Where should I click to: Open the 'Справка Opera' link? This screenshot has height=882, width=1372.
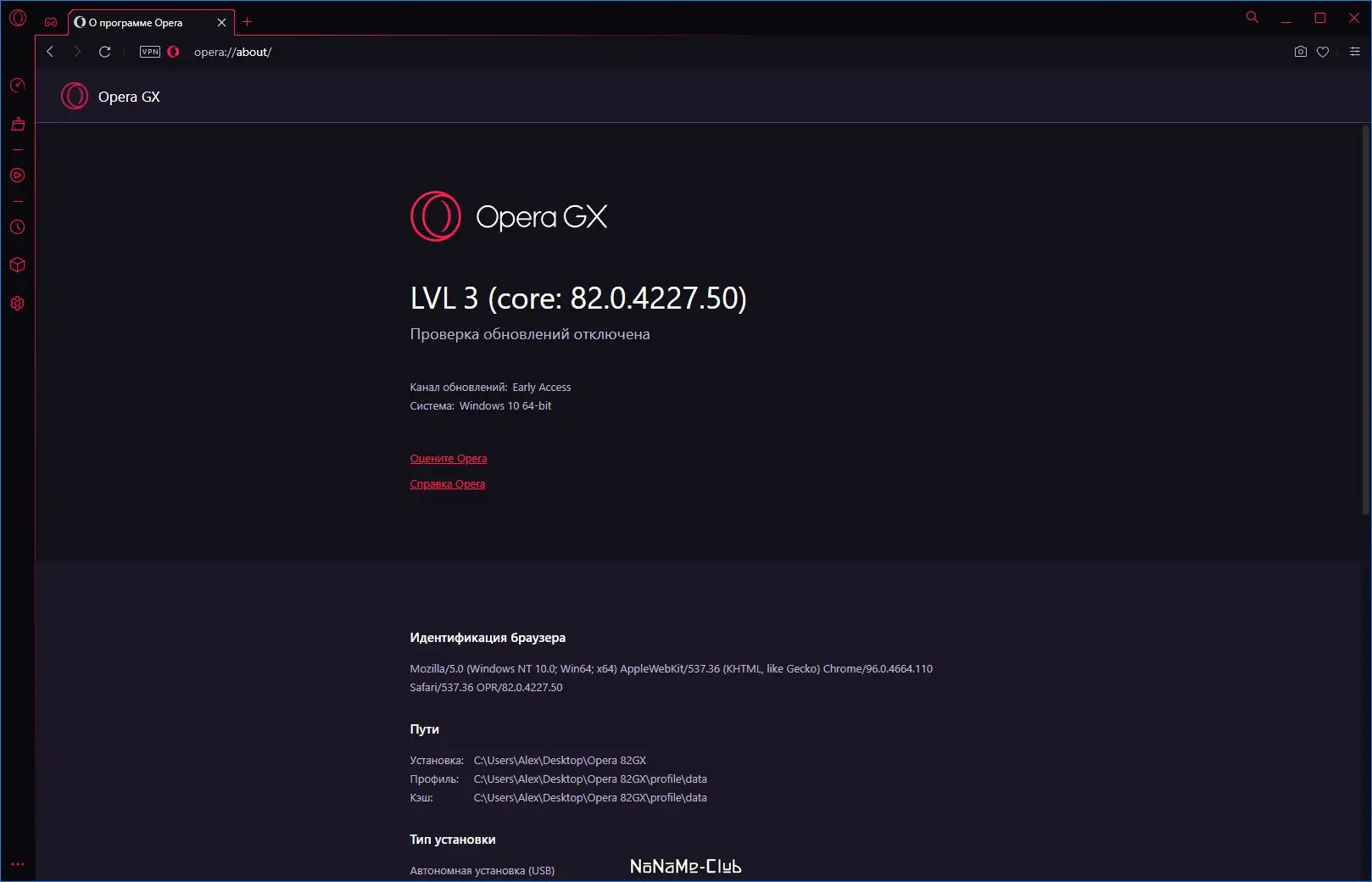448,484
